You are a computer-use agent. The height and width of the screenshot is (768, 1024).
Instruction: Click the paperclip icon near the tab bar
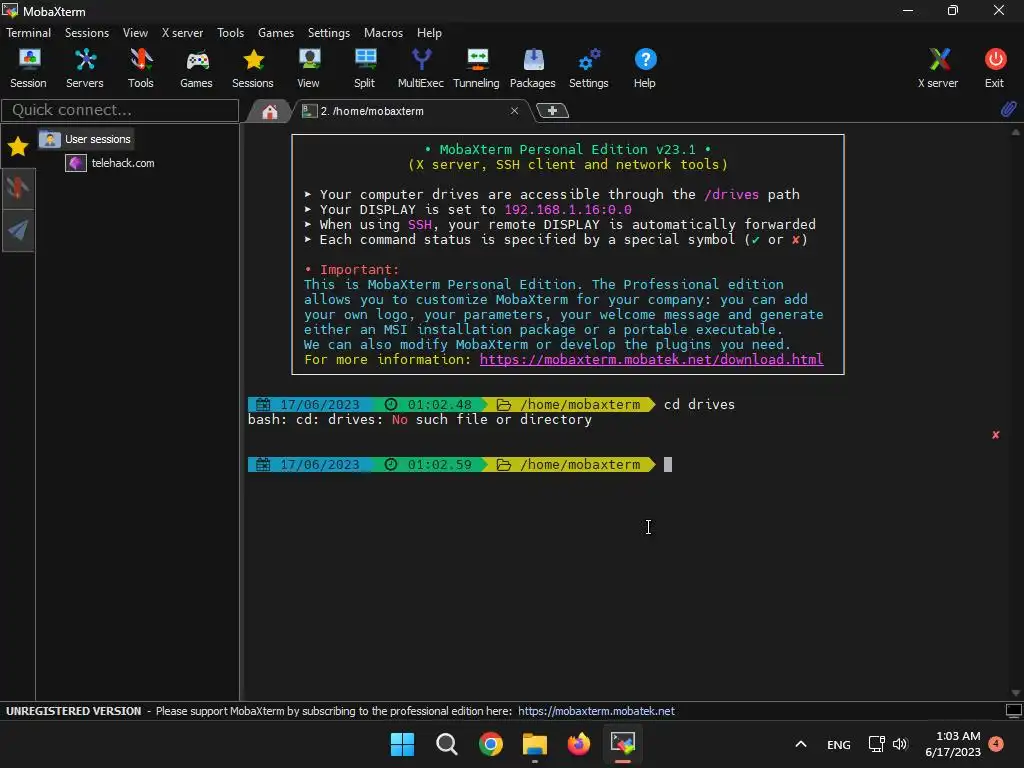(x=1008, y=109)
